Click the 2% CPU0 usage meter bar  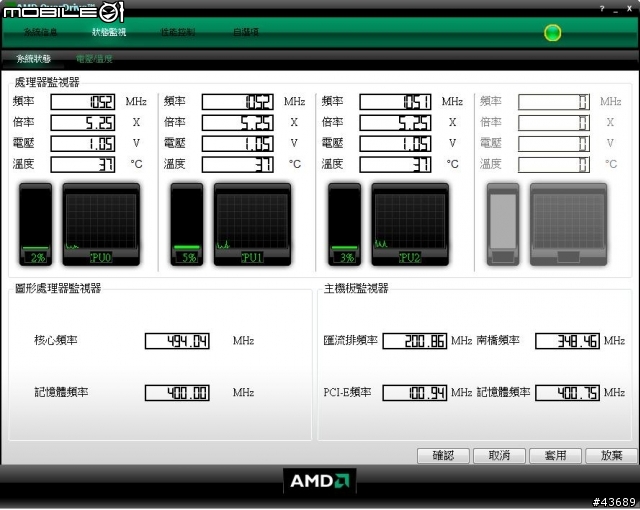(x=36, y=224)
